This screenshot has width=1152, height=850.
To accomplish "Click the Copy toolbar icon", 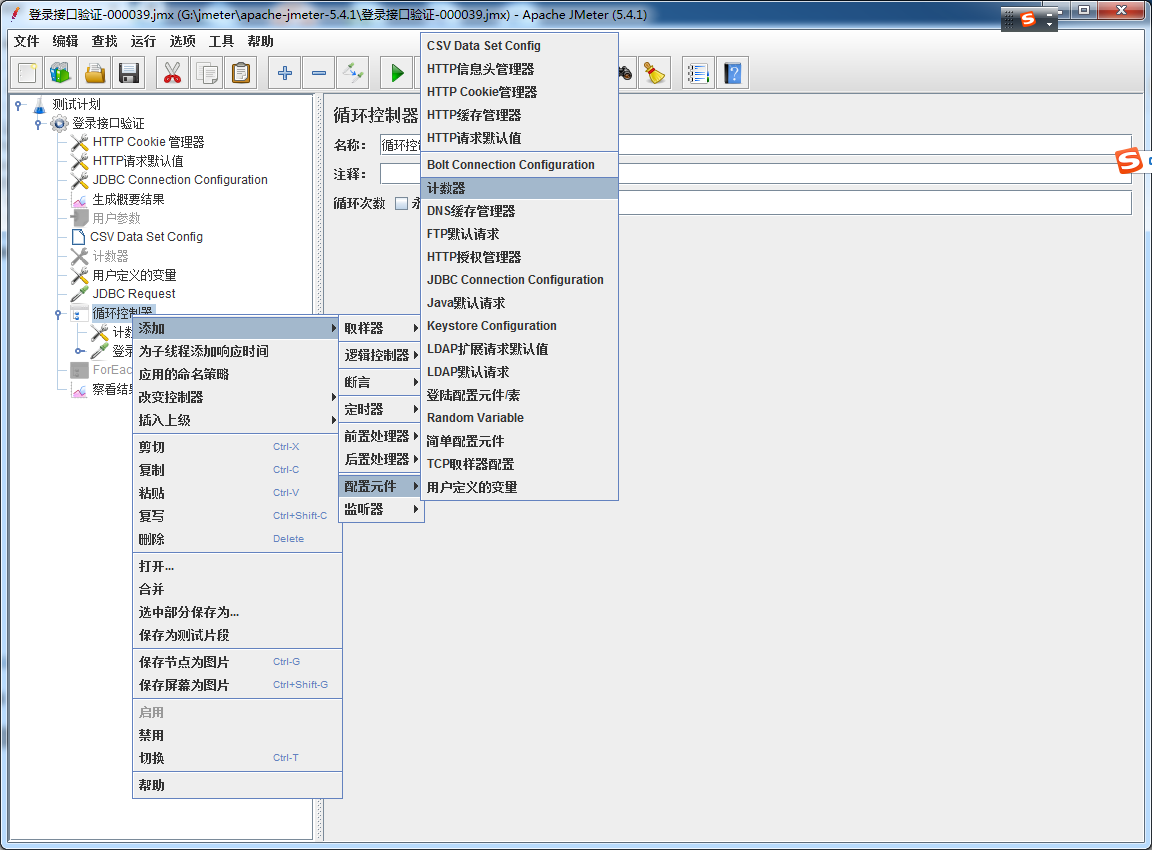I will coord(206,73).
